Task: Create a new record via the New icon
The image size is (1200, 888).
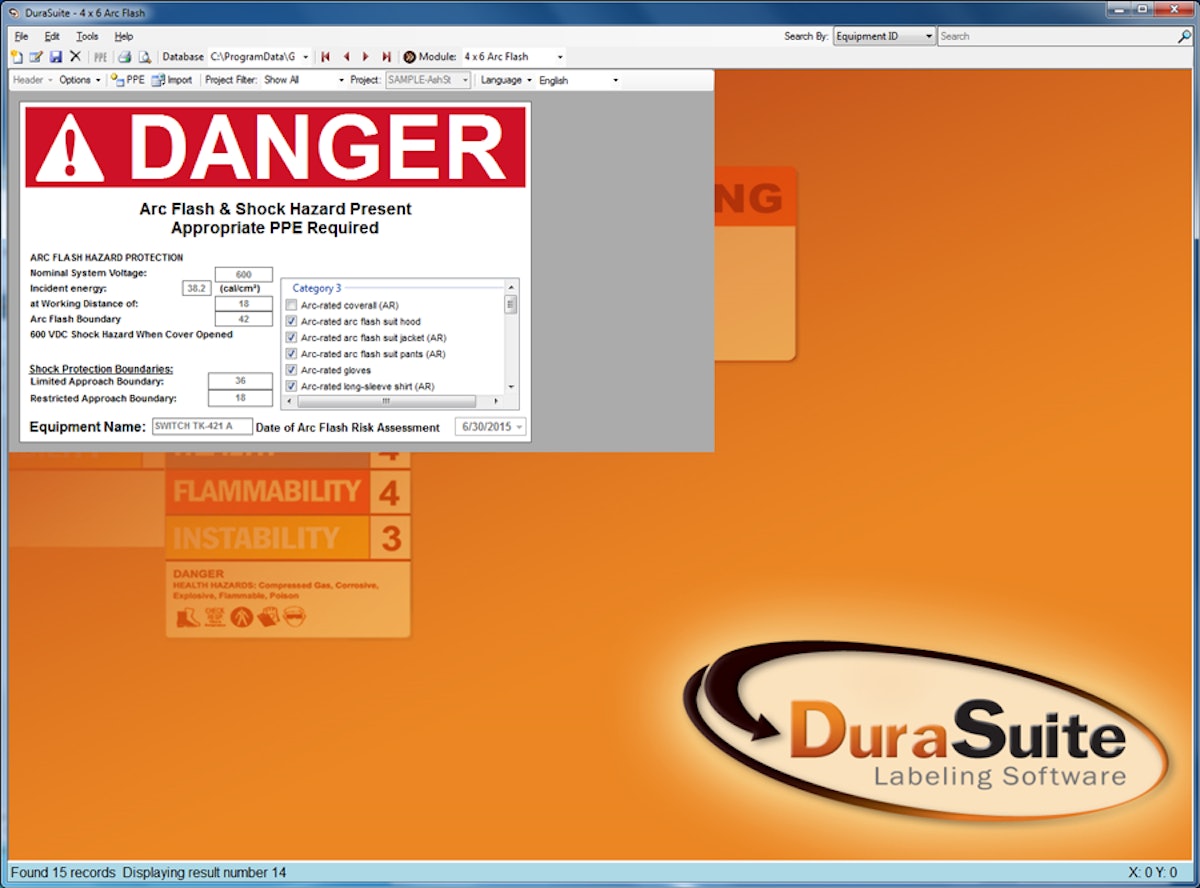Action: pyautogui.click(x=17, y=57)
